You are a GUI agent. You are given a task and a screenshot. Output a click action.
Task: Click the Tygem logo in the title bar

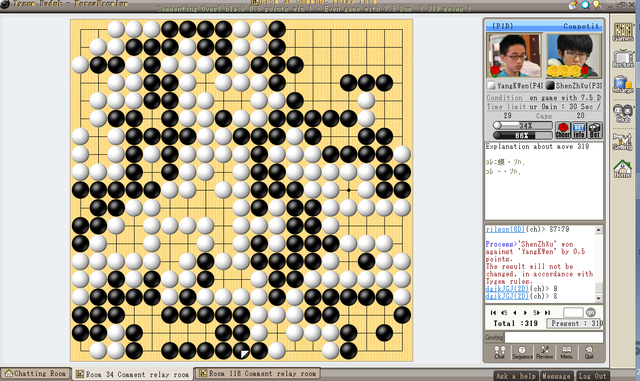[5, 4]
